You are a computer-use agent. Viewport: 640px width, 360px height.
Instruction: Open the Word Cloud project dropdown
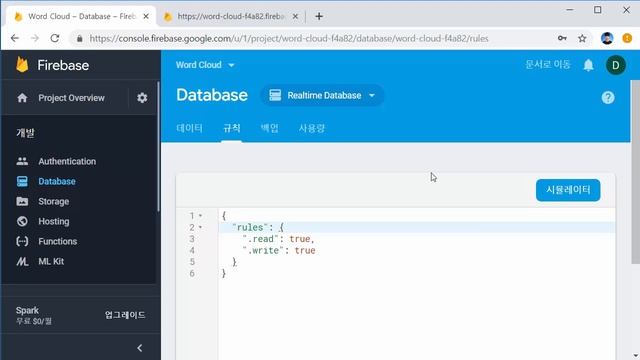pos(205,65)
